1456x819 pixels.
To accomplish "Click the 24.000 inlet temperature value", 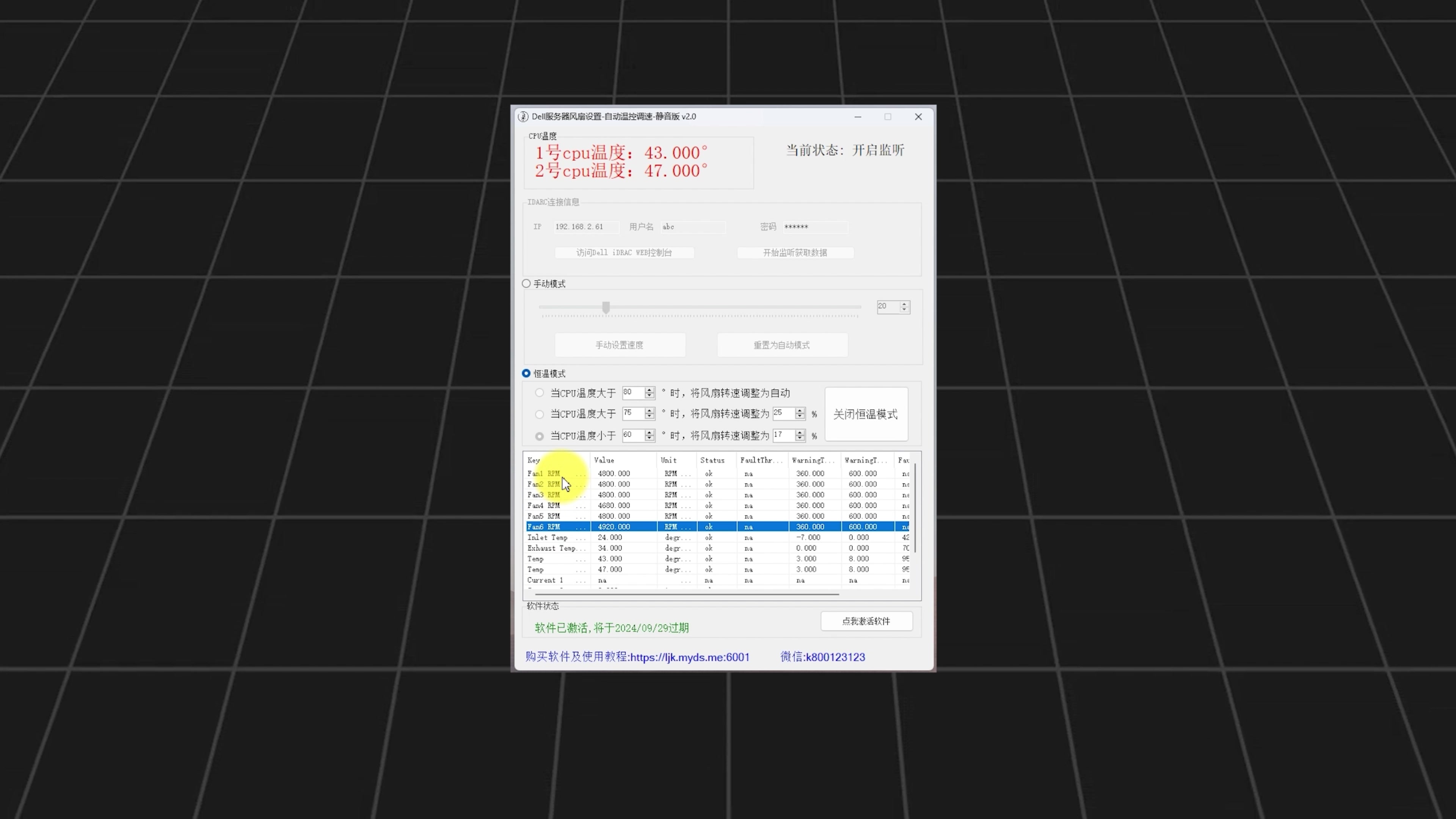I will (x=610, y=538).
